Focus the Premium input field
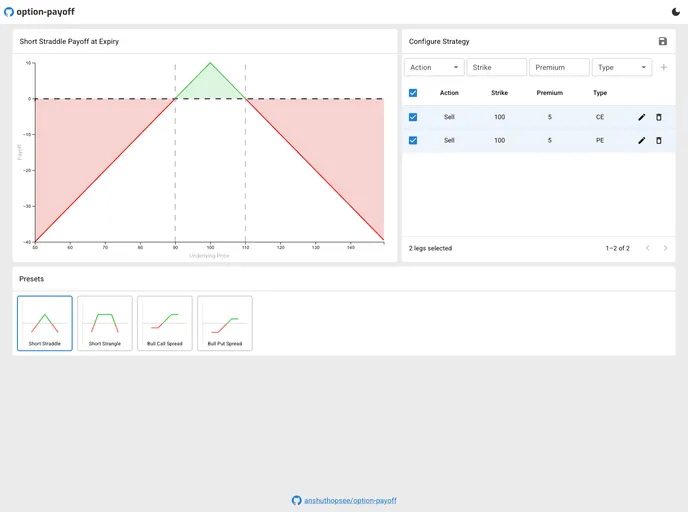Viewport: 688px width, 512px height. pyautogui.click(x=559, y=67)
